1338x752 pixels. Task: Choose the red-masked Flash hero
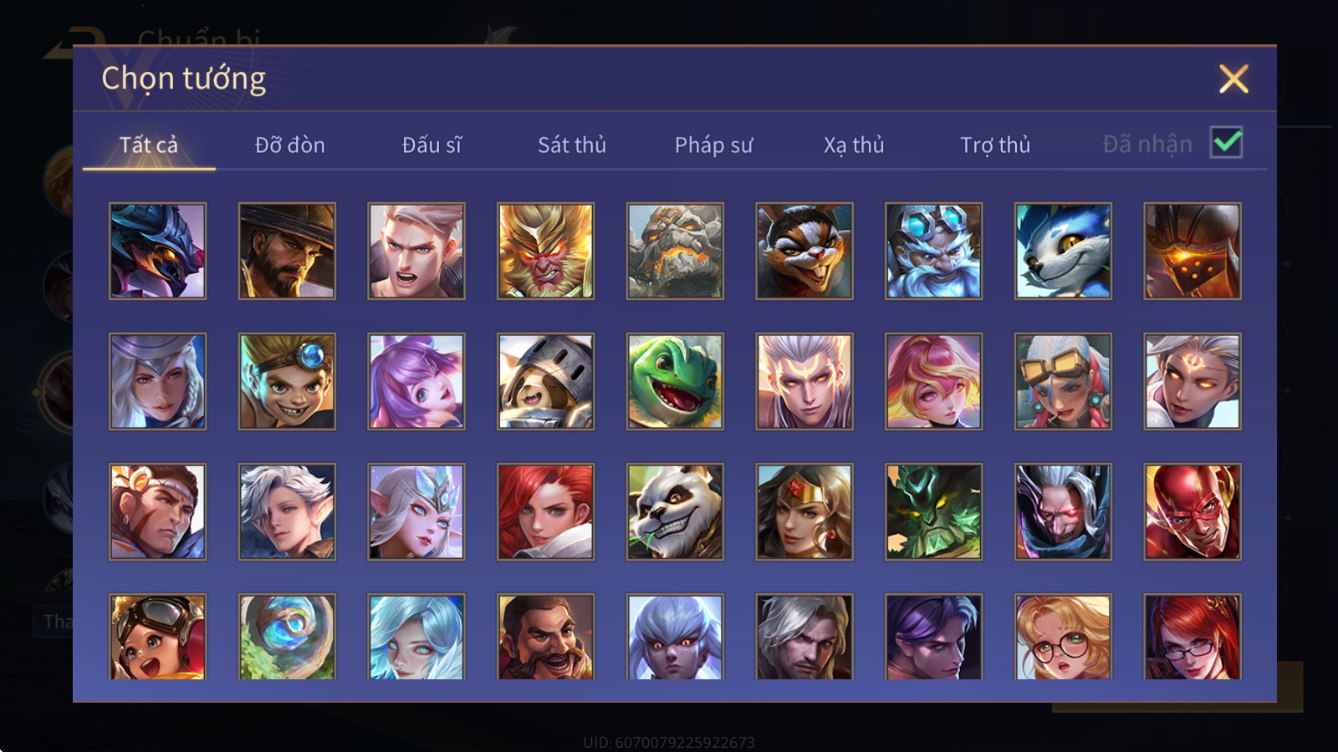[1193, 511]
